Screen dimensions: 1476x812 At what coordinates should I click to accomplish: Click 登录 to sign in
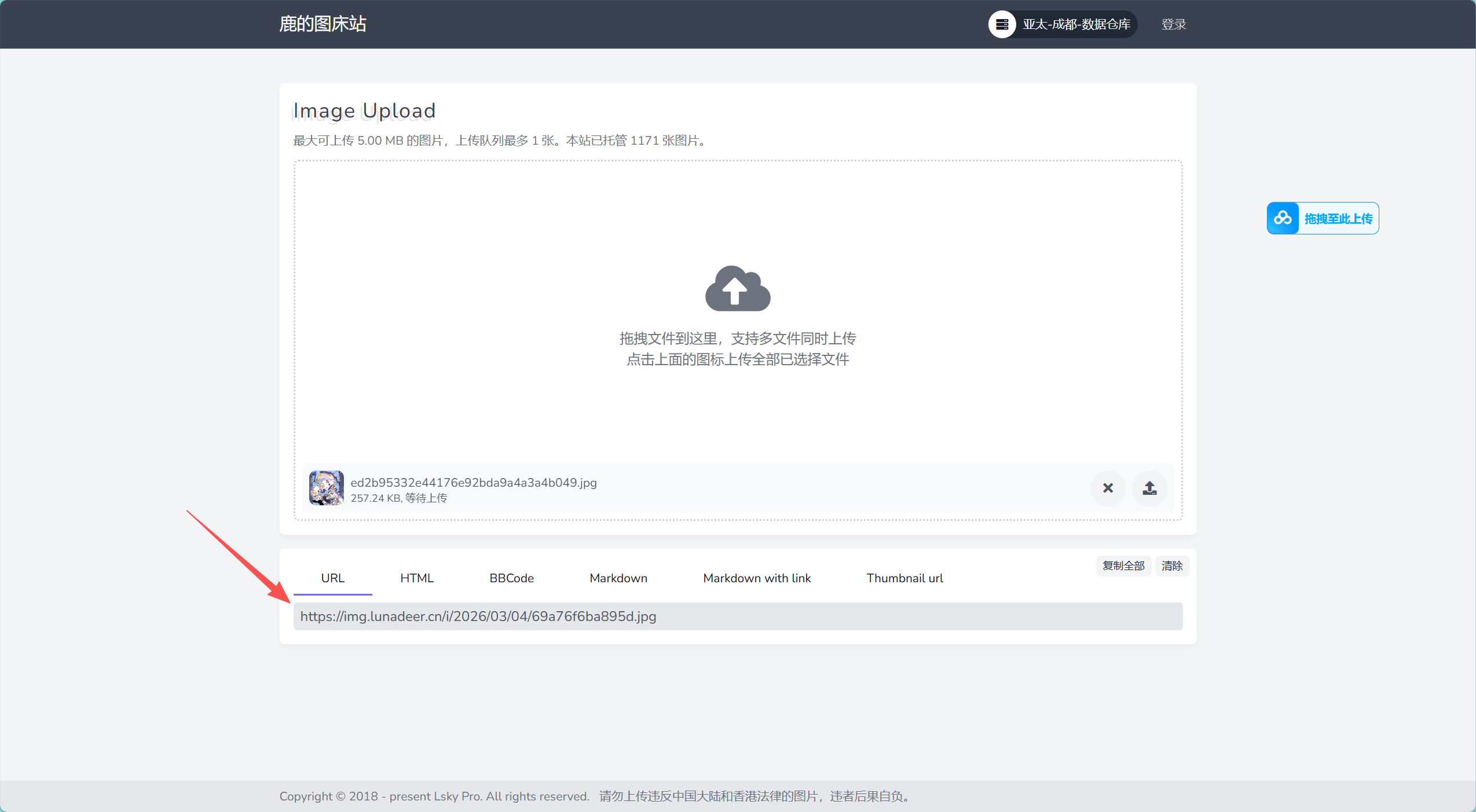1173,24
